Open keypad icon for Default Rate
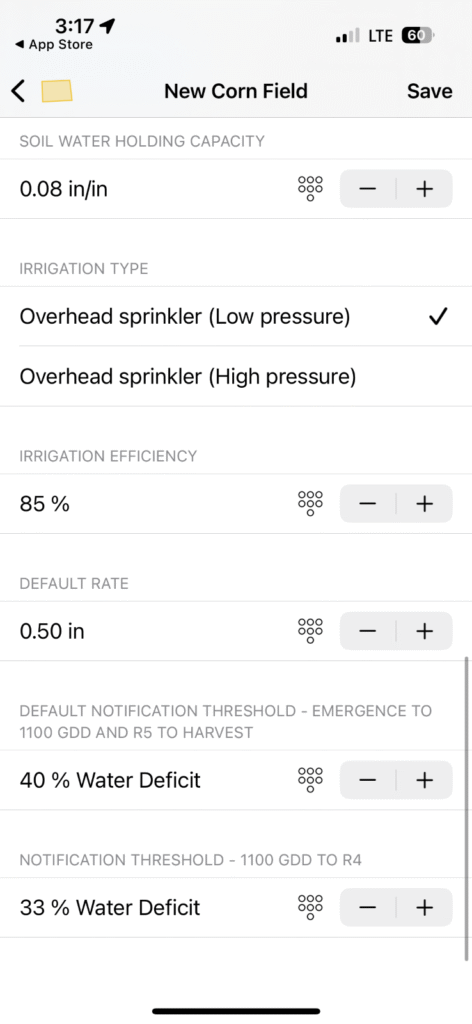 point(310,631)
